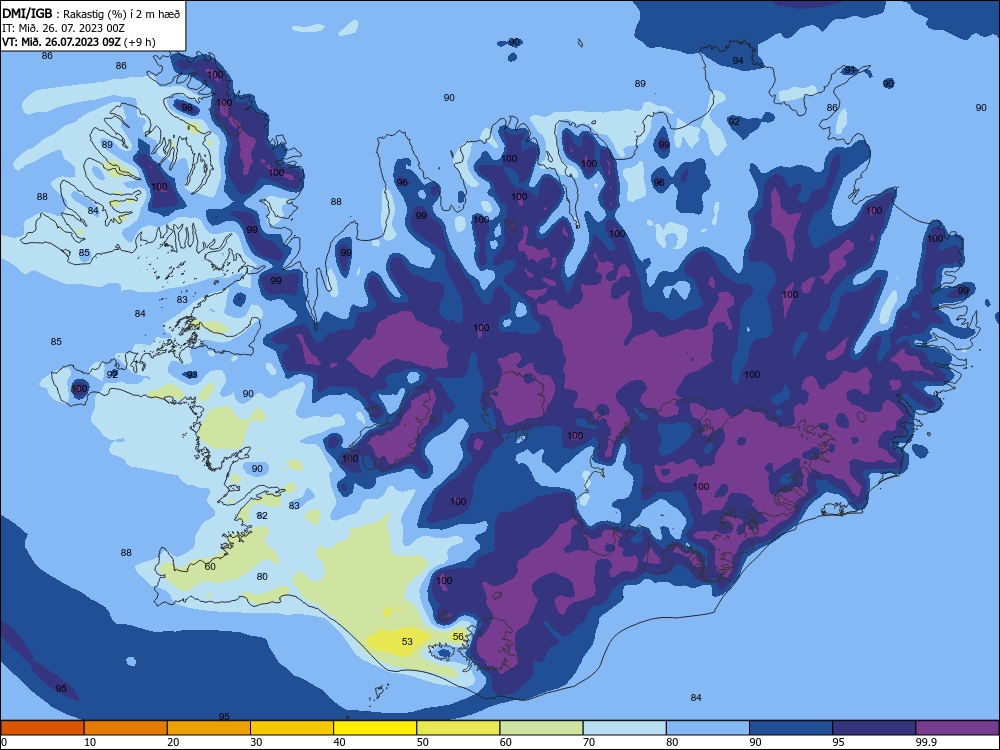Select the medium blue 90–95 legend swatch

(x=791, y=728)
